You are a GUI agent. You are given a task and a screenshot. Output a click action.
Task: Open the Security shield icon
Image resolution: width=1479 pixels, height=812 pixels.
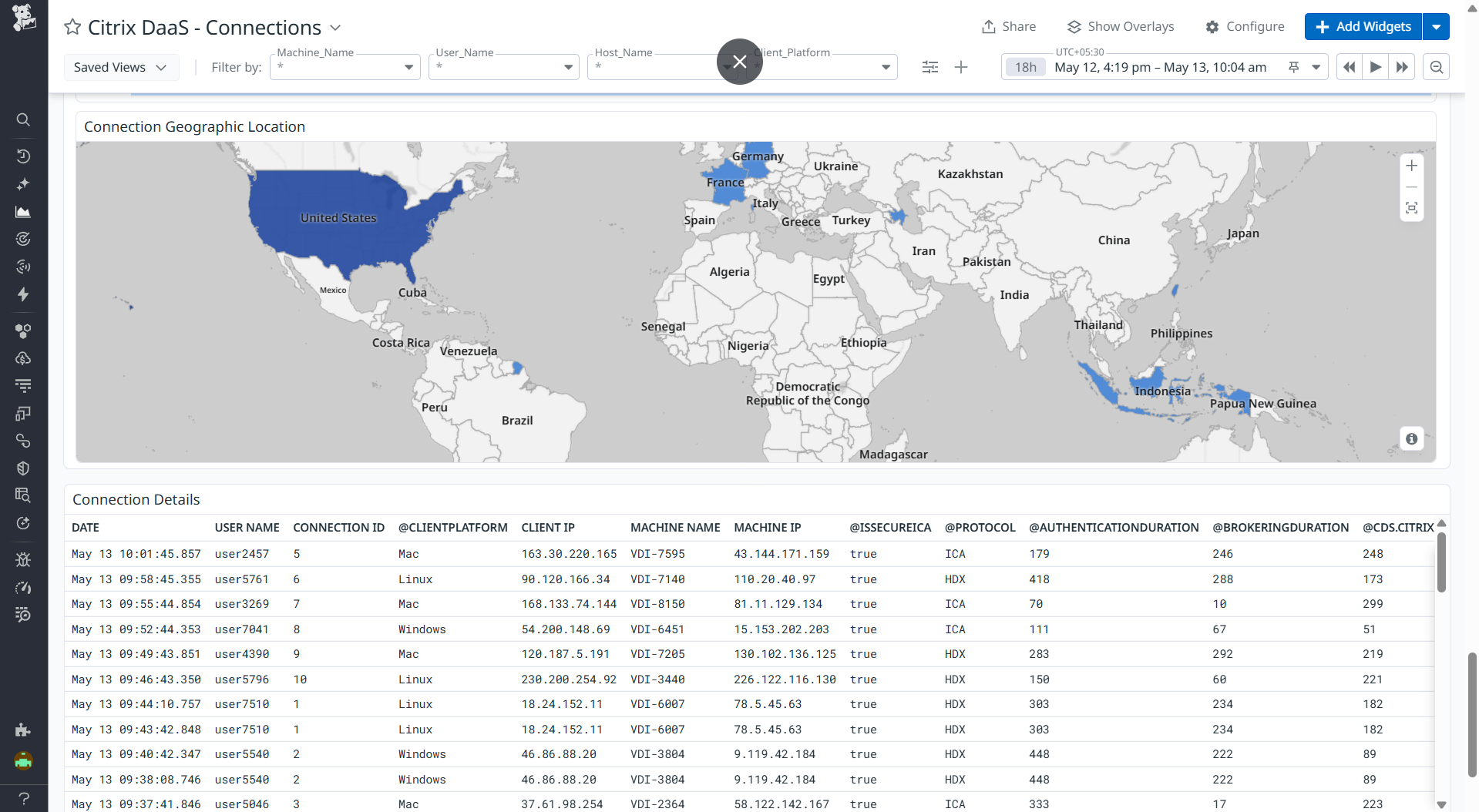[x=23, y=468]
